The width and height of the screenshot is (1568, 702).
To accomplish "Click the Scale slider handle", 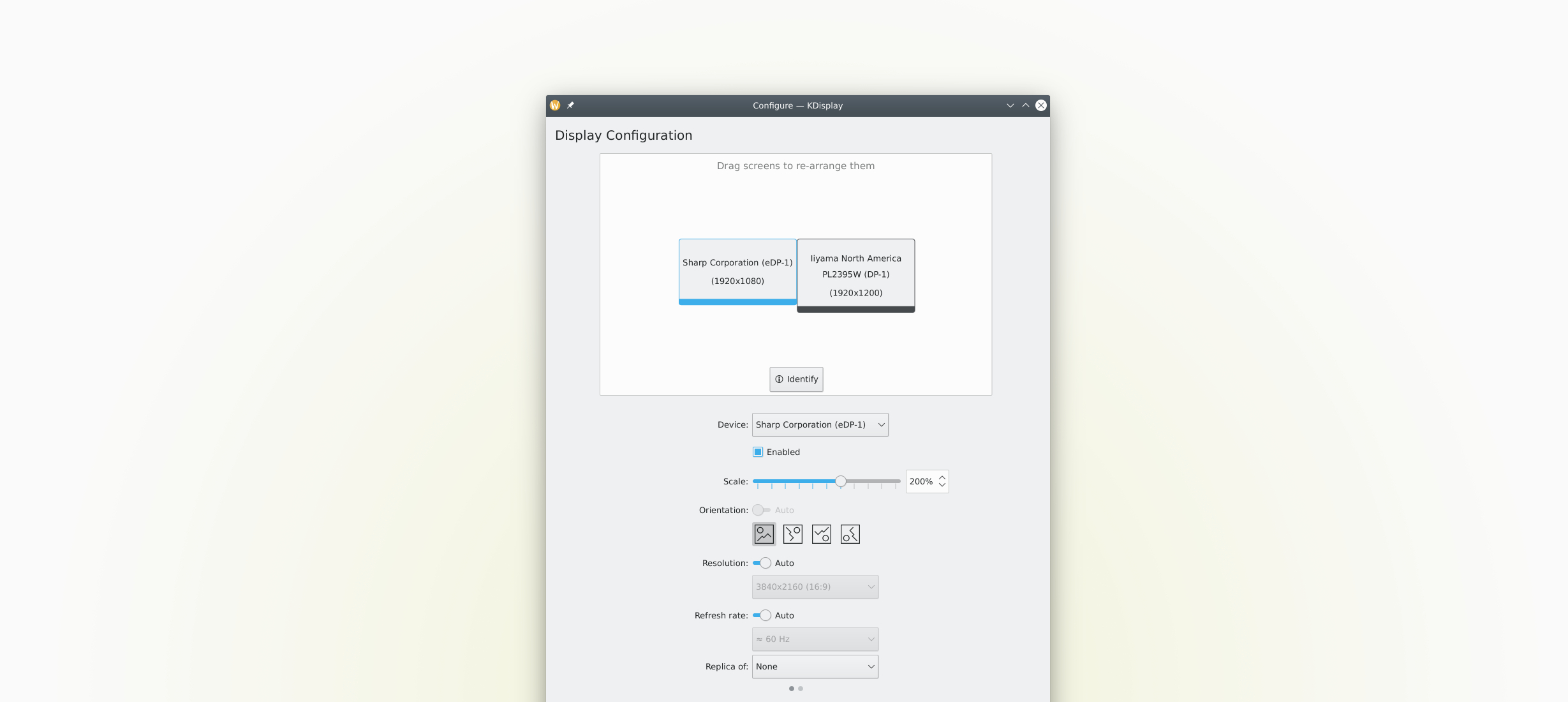I will [x=841, y=481].
